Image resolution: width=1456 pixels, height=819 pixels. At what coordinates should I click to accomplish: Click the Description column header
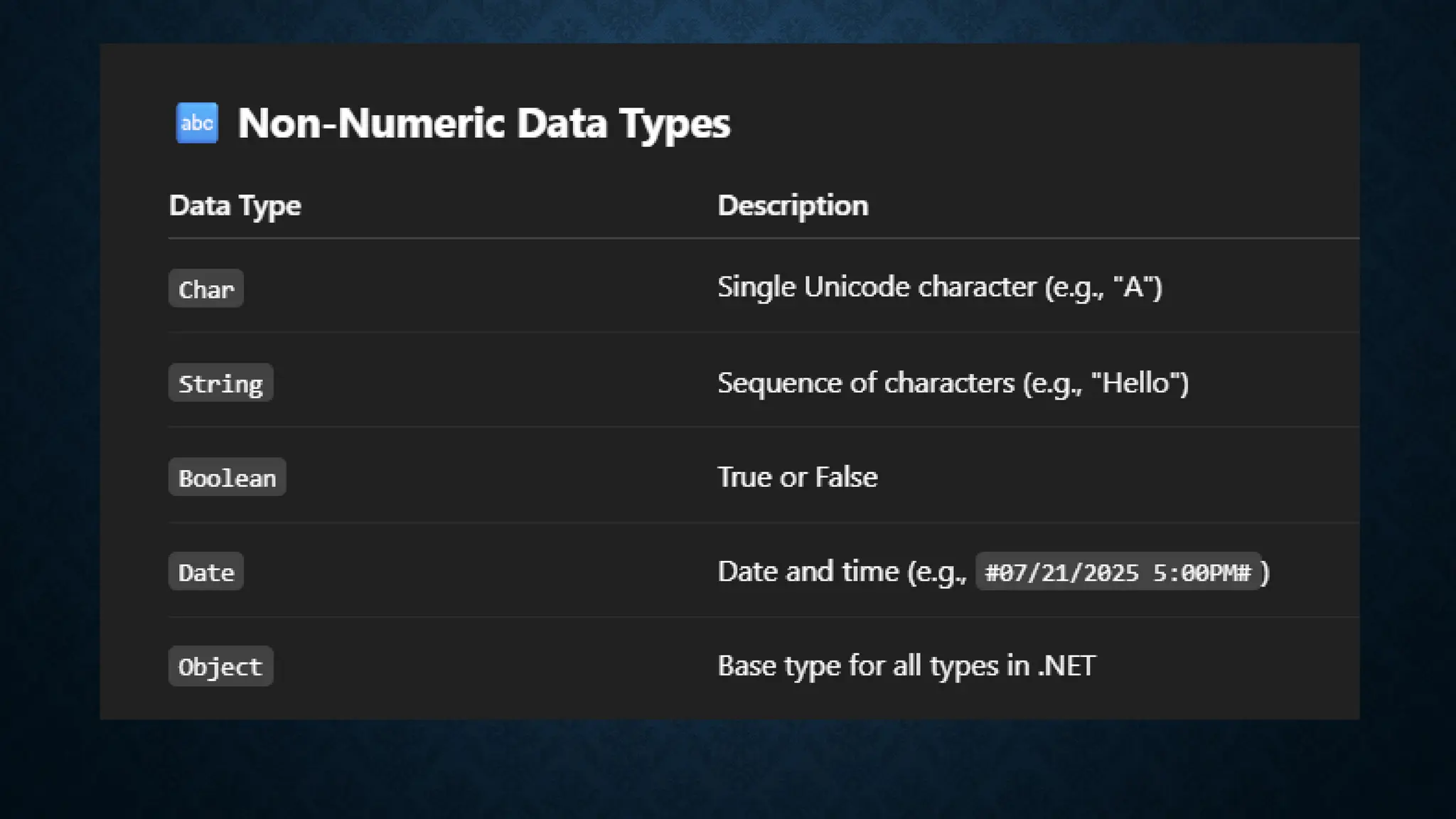(793, 205)
